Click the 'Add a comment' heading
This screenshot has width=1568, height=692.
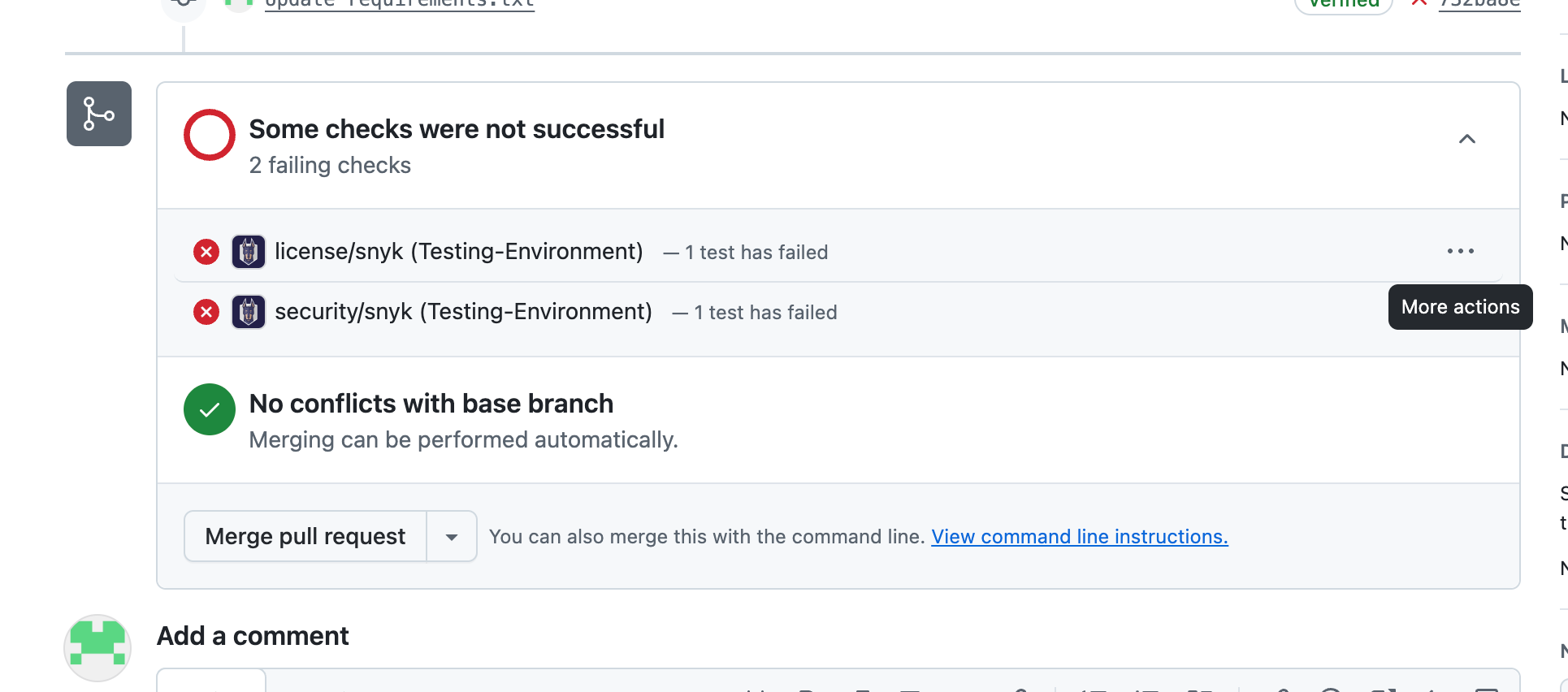[253, 636]
